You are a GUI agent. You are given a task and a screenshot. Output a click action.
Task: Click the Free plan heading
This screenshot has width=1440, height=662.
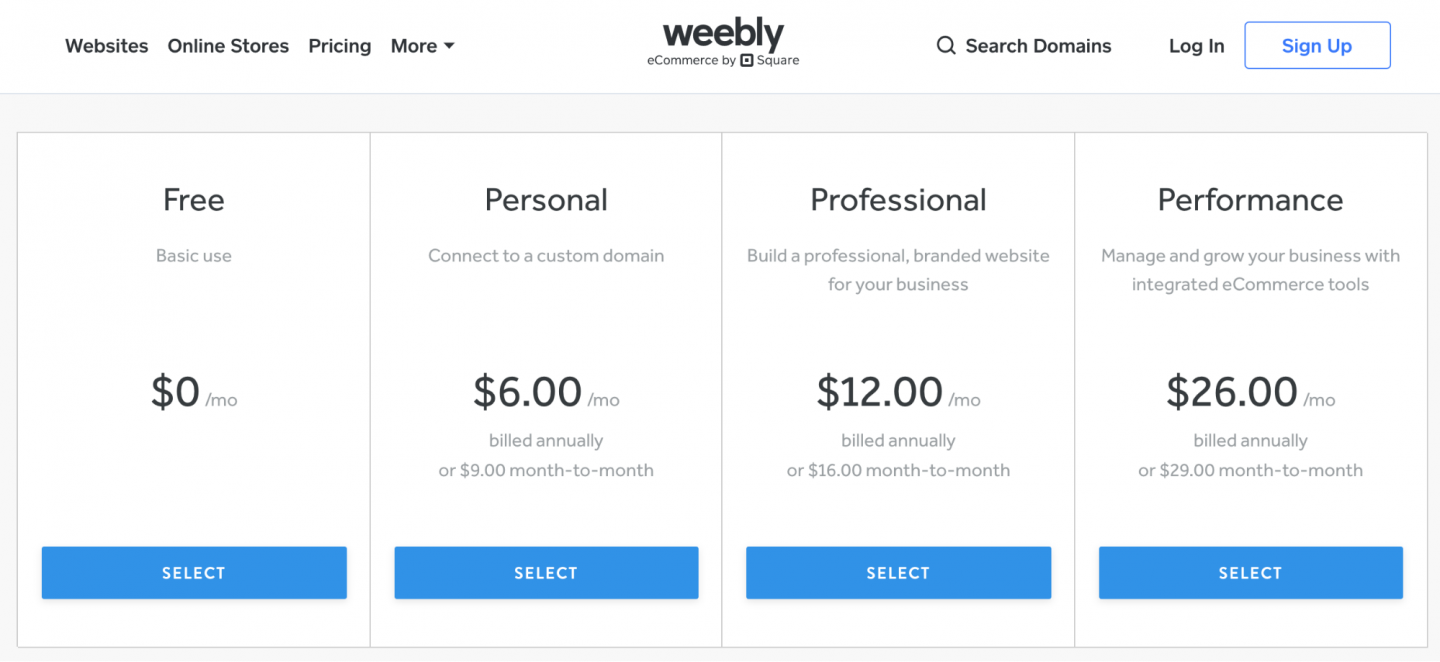click(194, 200)
